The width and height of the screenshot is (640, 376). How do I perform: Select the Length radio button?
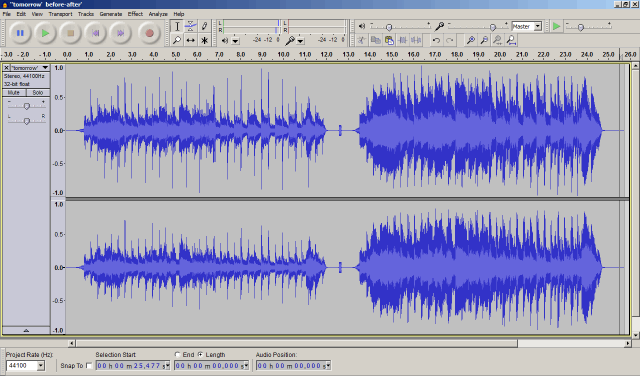pyautogui.click(x=200, y=354)
